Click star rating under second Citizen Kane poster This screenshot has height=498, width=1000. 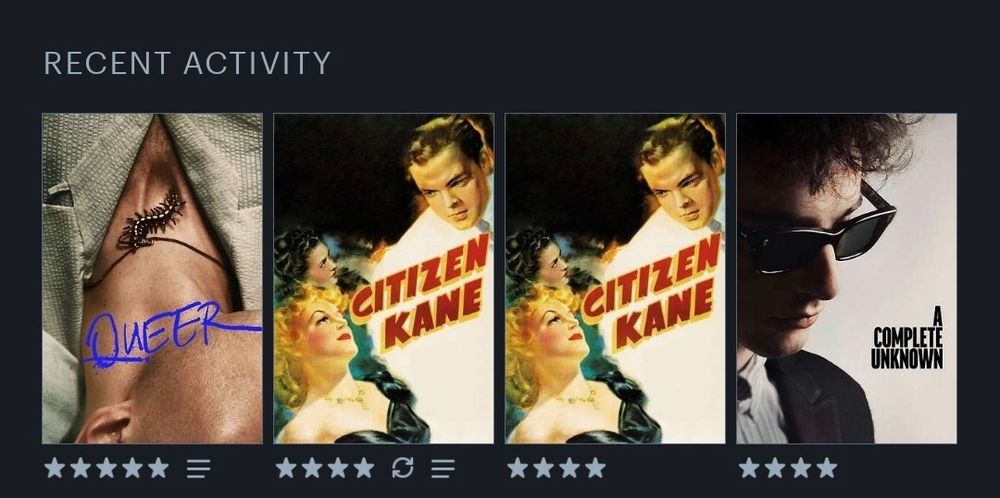pos(557,468)
